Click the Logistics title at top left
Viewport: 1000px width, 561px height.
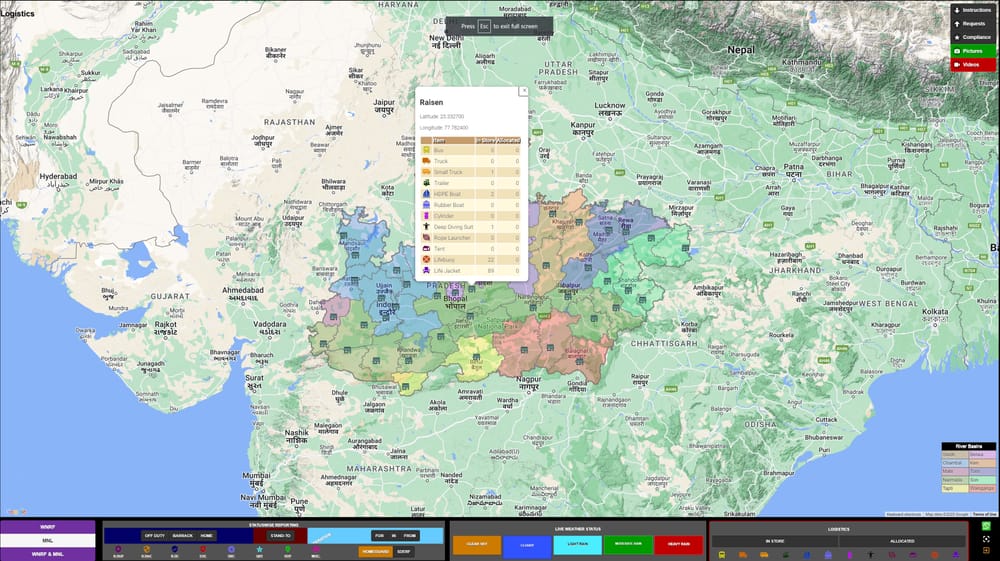click(18, 13)
